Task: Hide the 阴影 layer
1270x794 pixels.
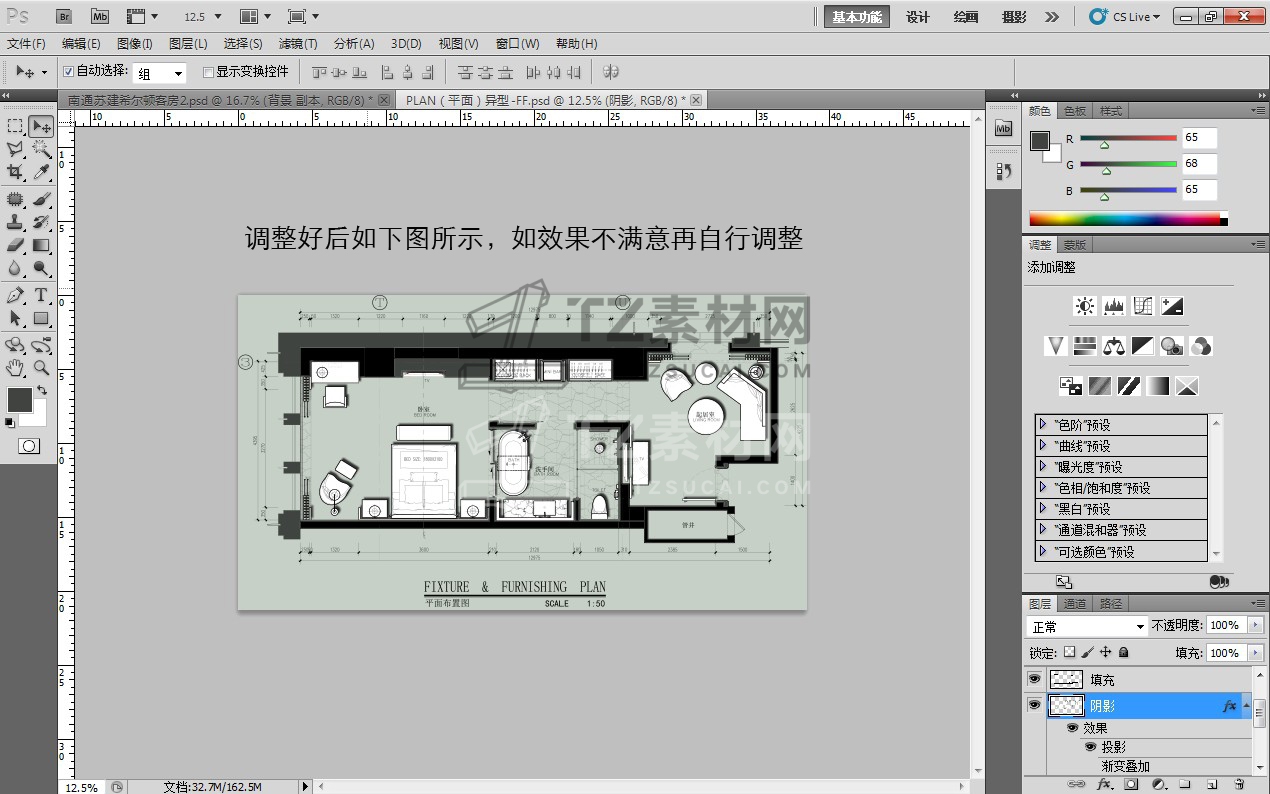Action: [1034, 705]
